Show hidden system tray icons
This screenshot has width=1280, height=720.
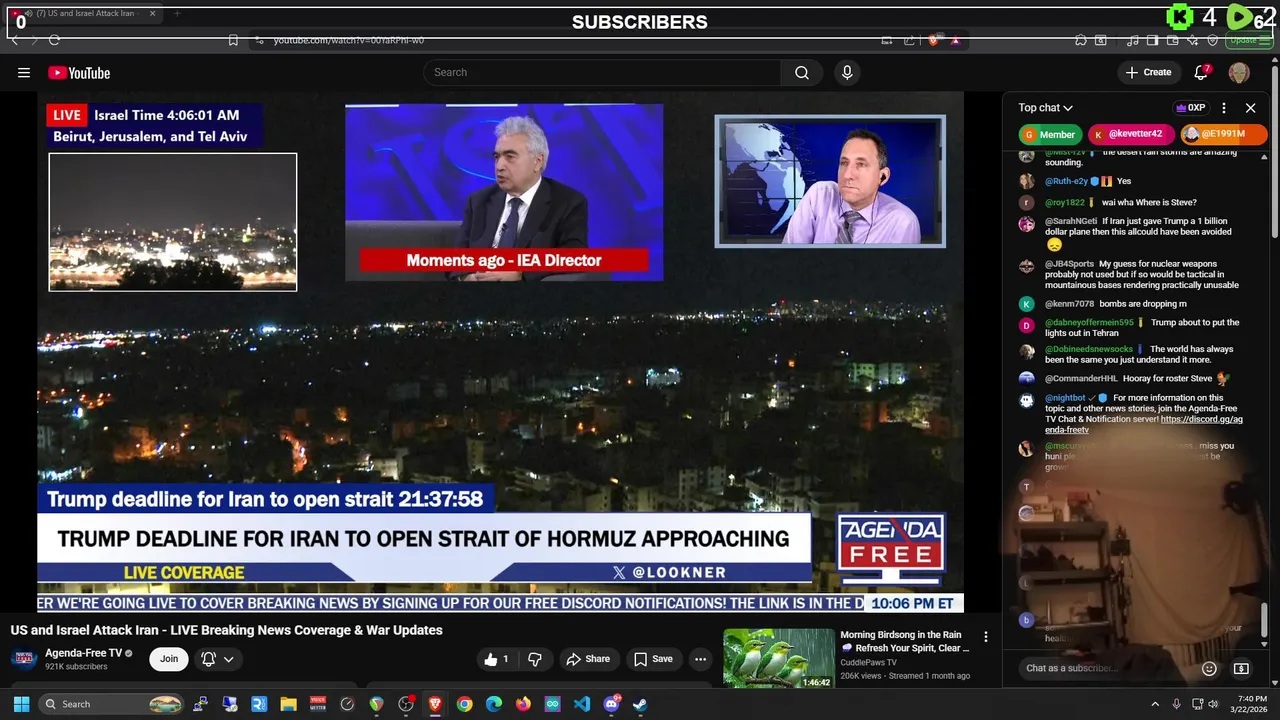tap(1155, 704)
